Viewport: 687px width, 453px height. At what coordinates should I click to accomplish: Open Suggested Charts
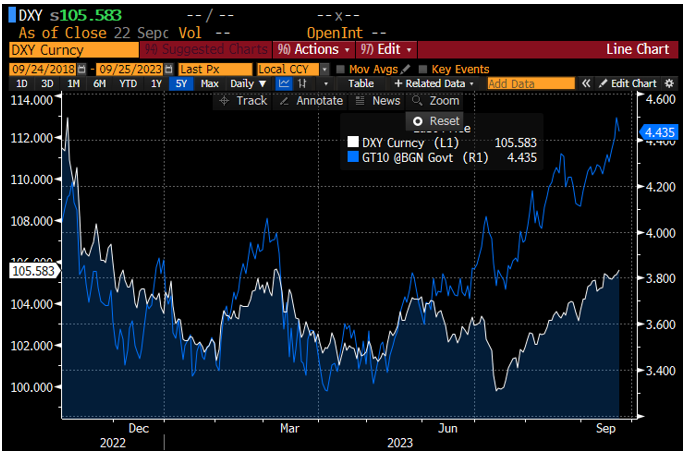click(206, 50)
